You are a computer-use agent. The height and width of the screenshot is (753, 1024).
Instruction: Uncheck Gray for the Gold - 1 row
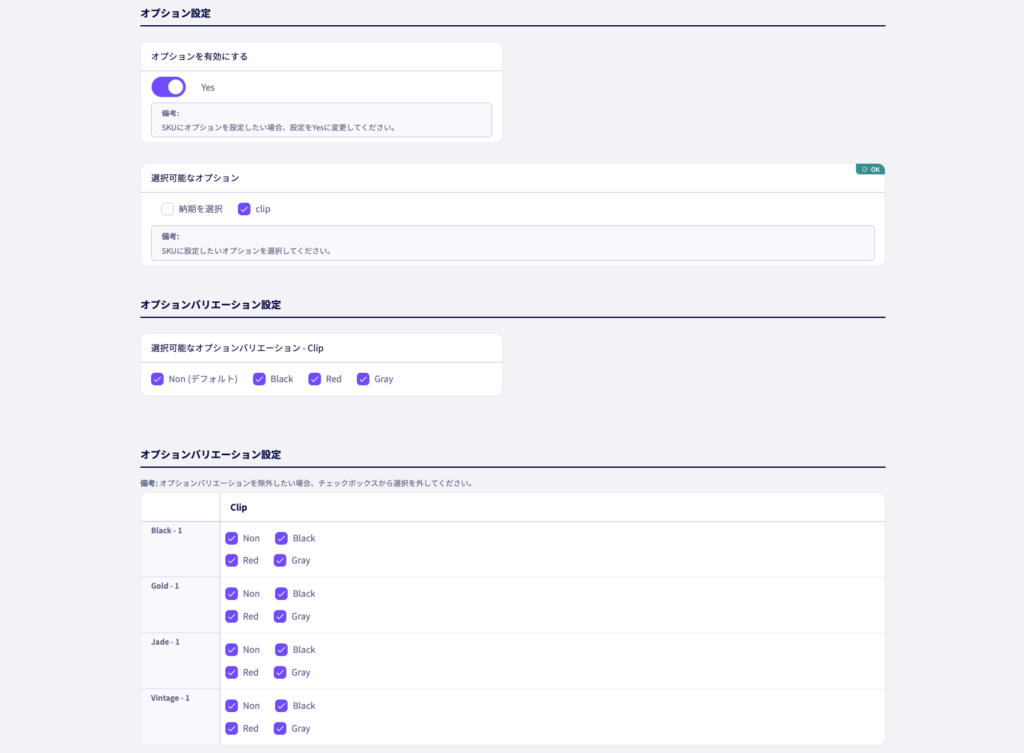280,617
